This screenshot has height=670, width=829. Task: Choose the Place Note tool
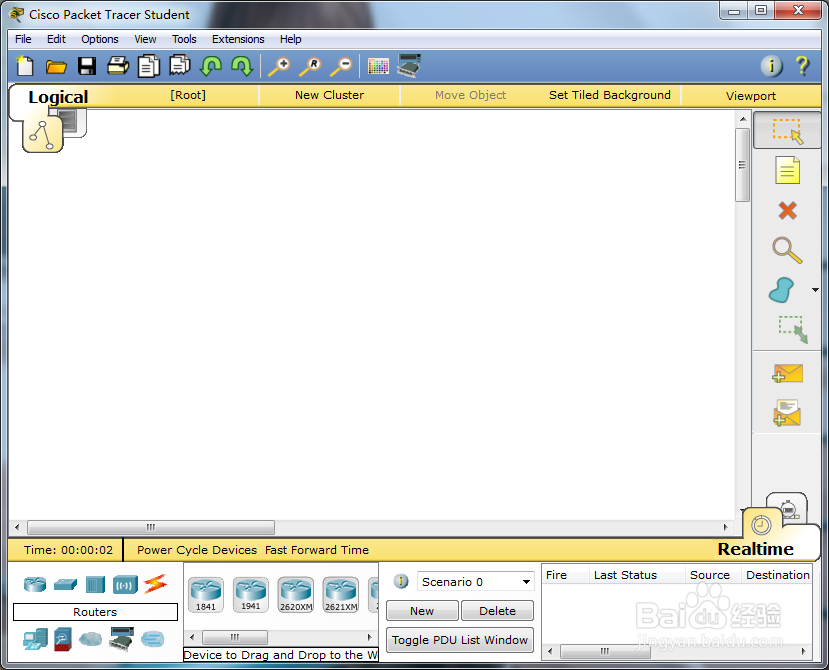tap(787, 170)
